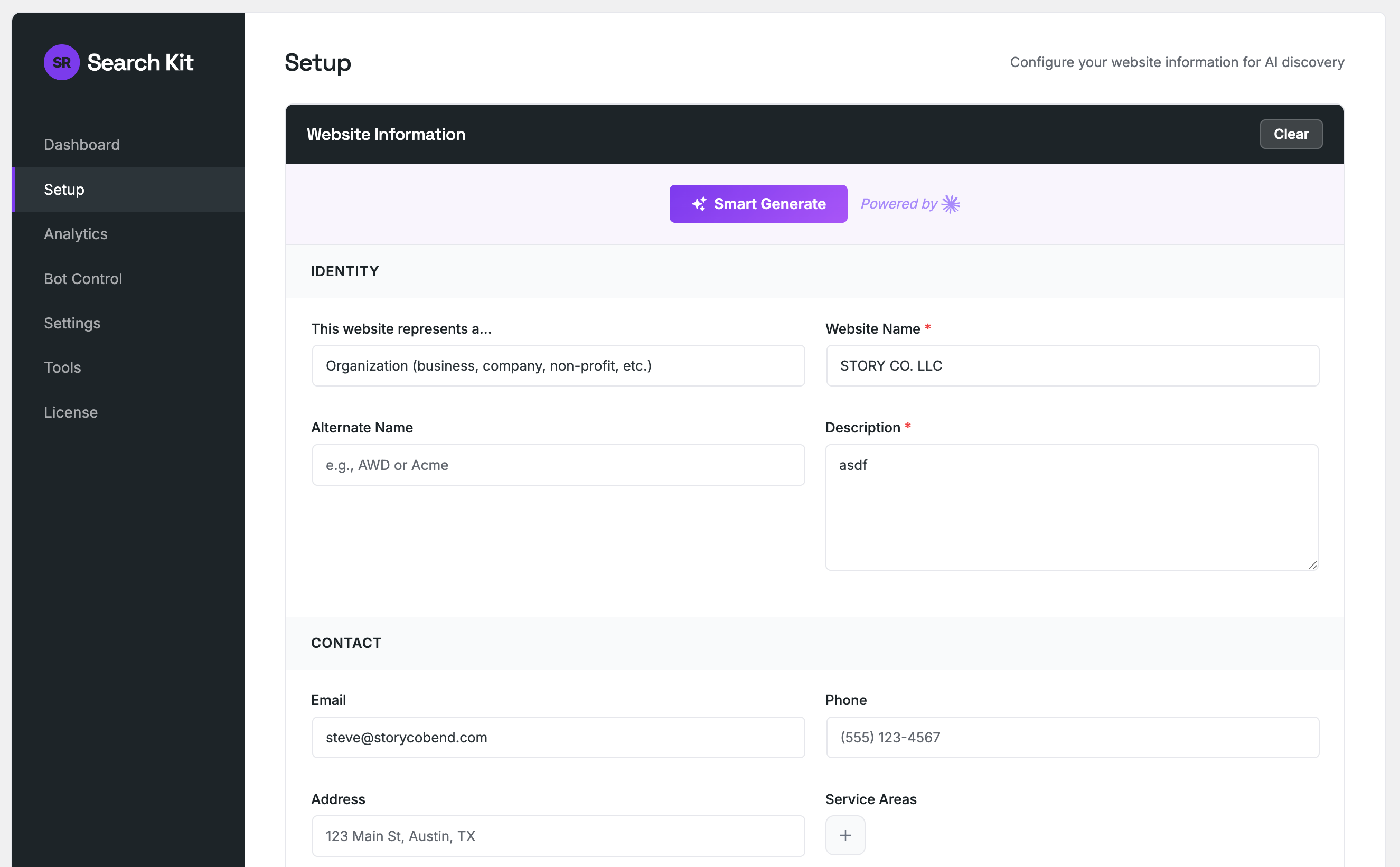Click the SR Search Kit logo icon

point(61,62)
